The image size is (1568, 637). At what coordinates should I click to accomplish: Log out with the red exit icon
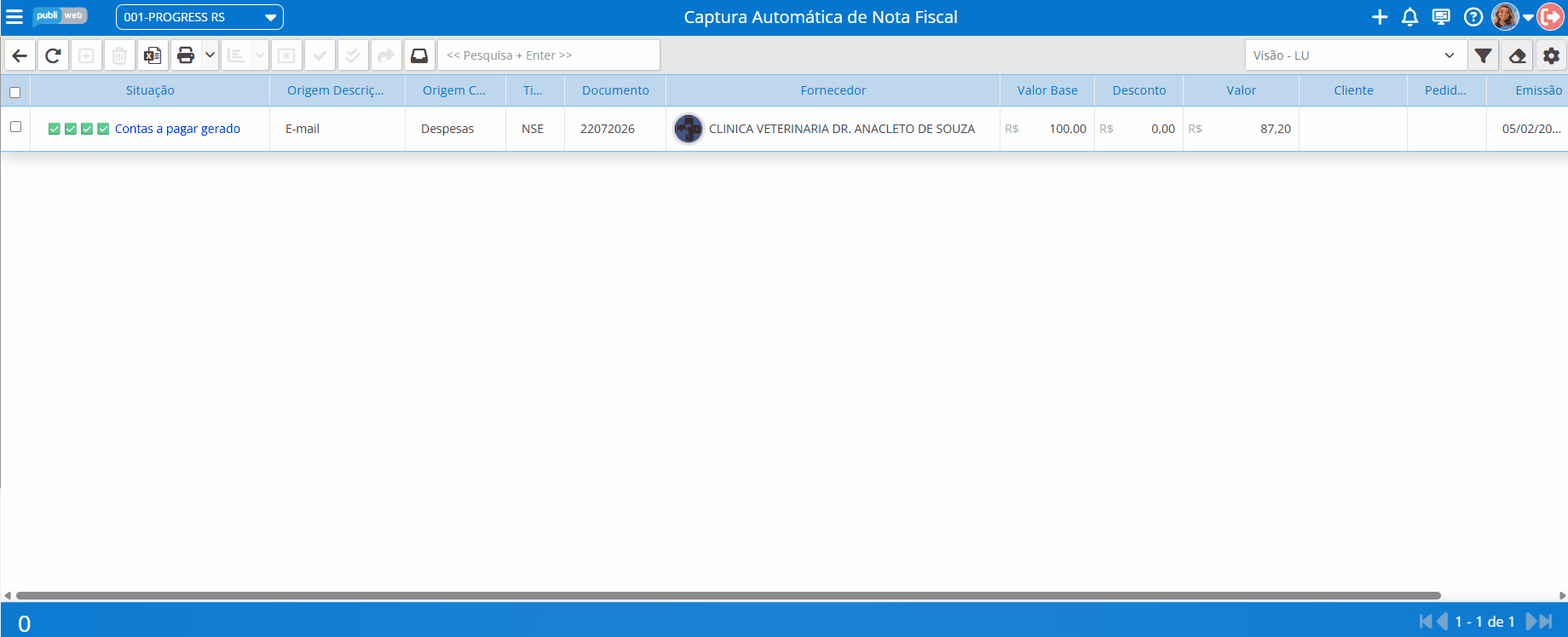[x=1550, y=17]
